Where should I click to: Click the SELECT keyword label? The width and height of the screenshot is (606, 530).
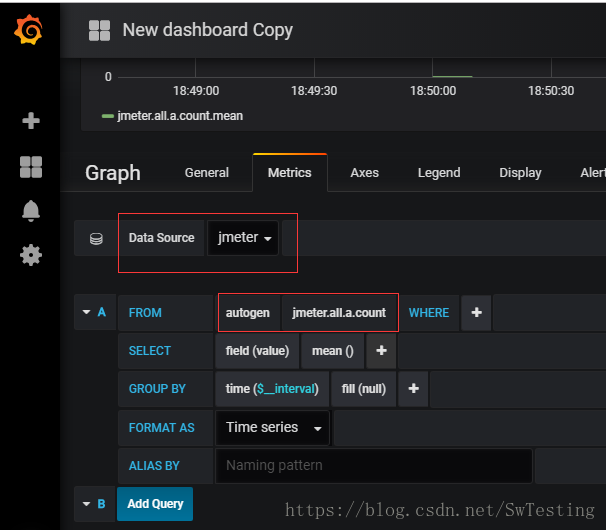coord(150,351)
